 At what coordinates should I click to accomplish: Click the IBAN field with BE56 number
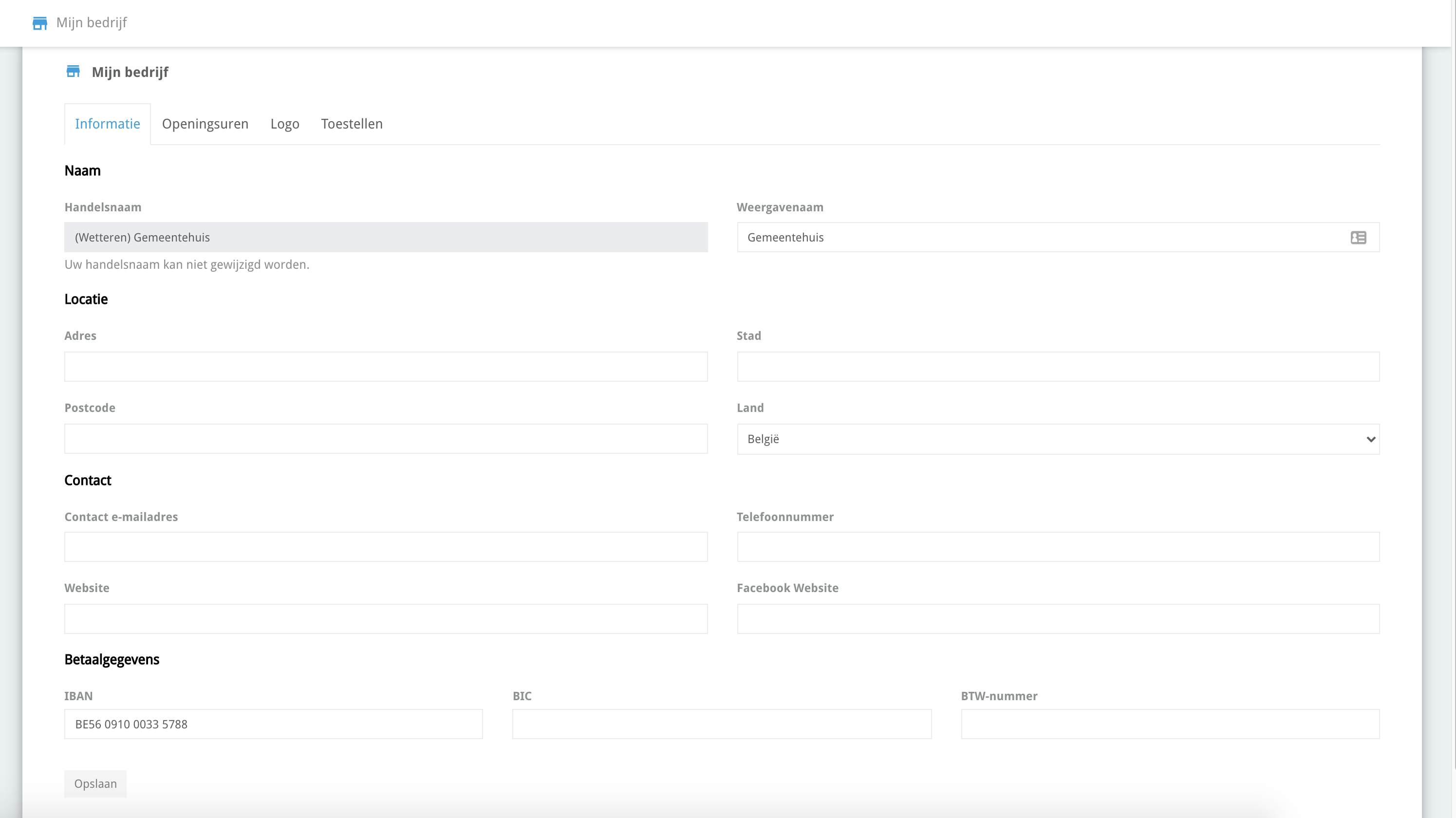pos(273,724)
